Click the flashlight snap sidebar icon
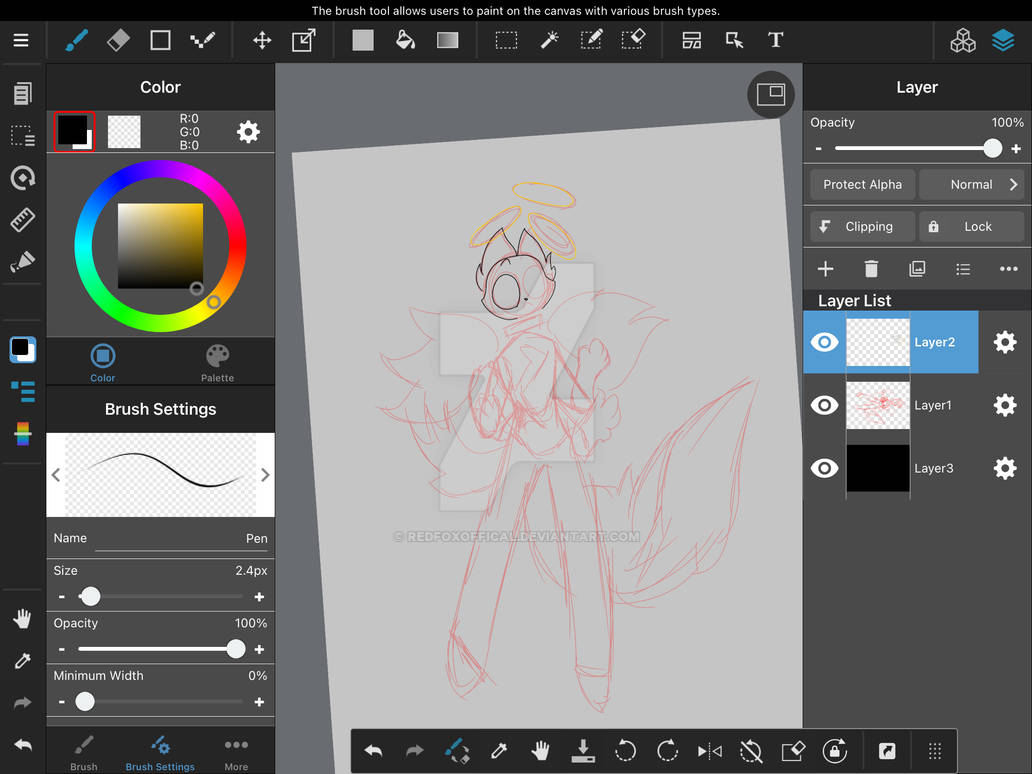 pos(22,261)
